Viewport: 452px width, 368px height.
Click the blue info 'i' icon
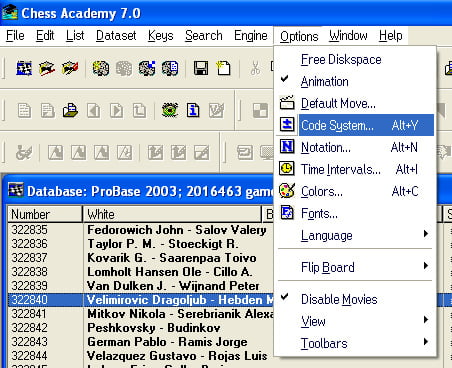tap(193, 110)
